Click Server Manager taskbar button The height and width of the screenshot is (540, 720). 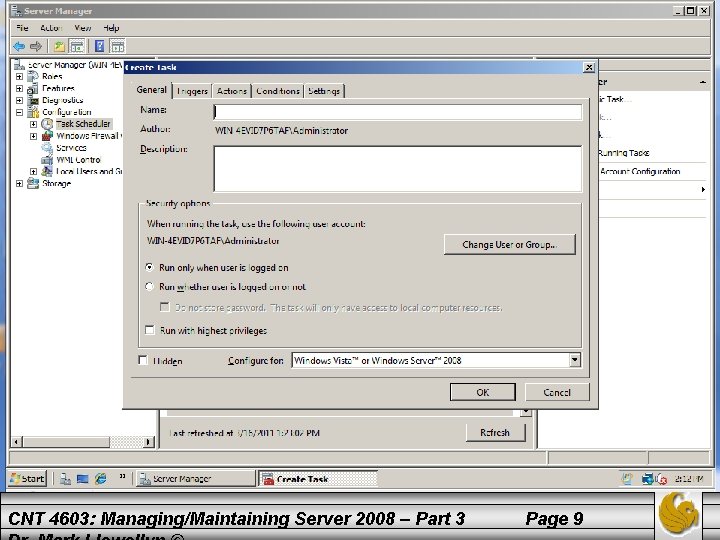[195, 479]
